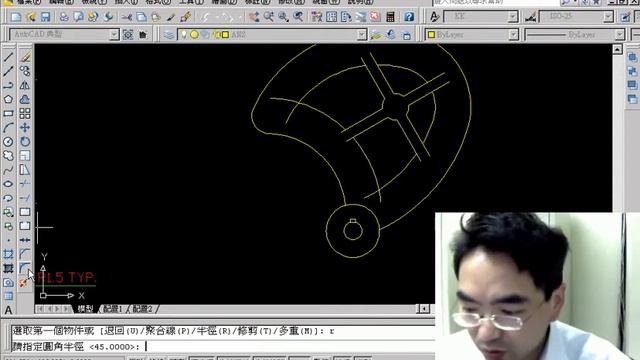Select the Polyline tool
Image resolution: width=640 pixels, height=360 pixels.
(x=8, y=85)
